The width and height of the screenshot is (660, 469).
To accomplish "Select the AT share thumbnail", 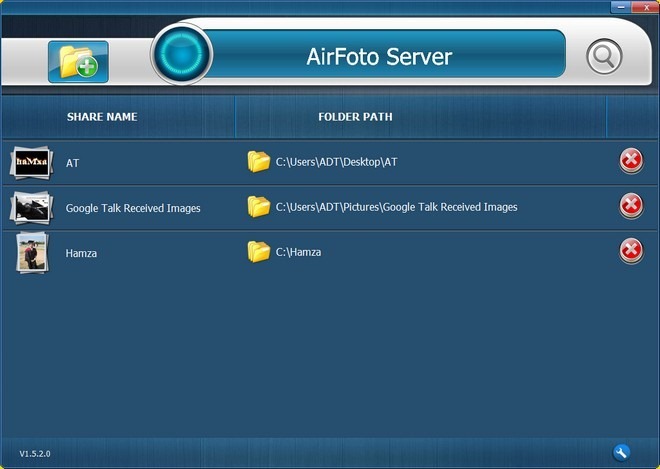I will (32, 162).
